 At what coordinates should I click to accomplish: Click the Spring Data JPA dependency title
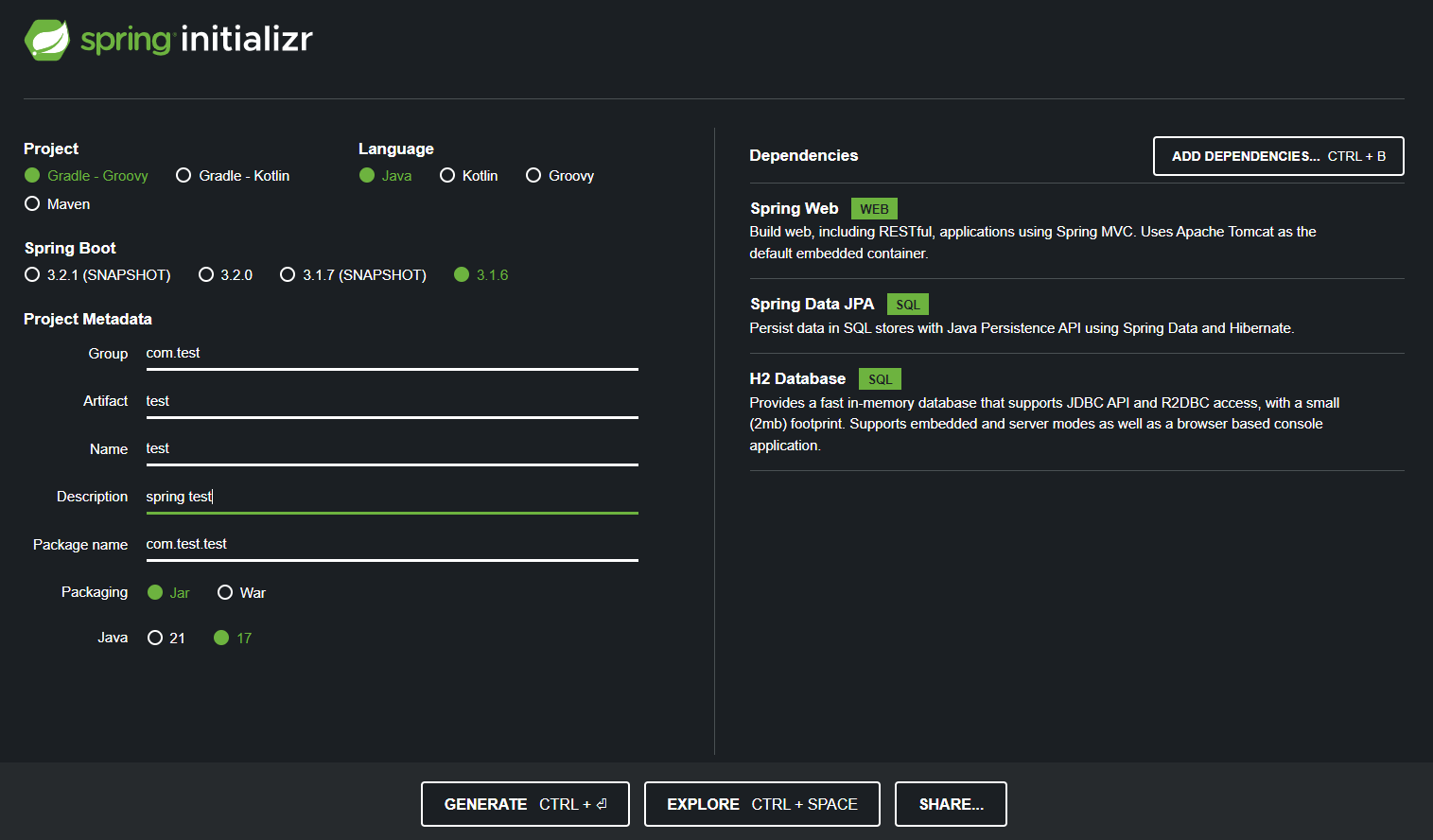pos(812,305)
